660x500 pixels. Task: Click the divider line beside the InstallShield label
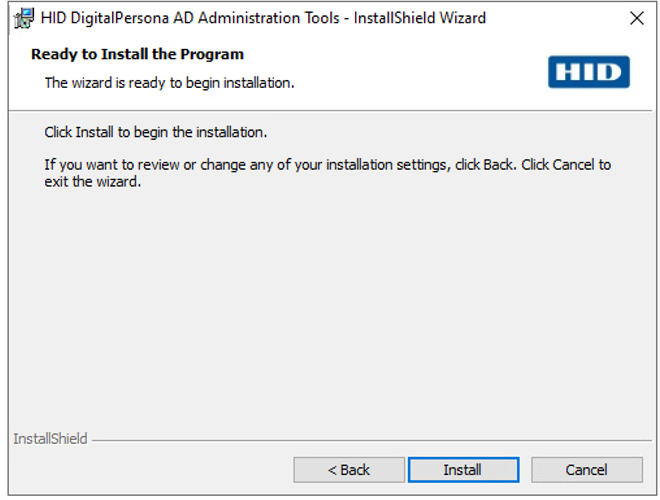coord(370,439)
